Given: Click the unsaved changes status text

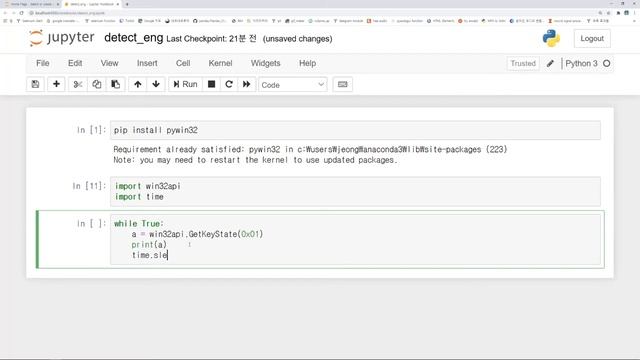Looking at the screenshot, I should point(298,39).
